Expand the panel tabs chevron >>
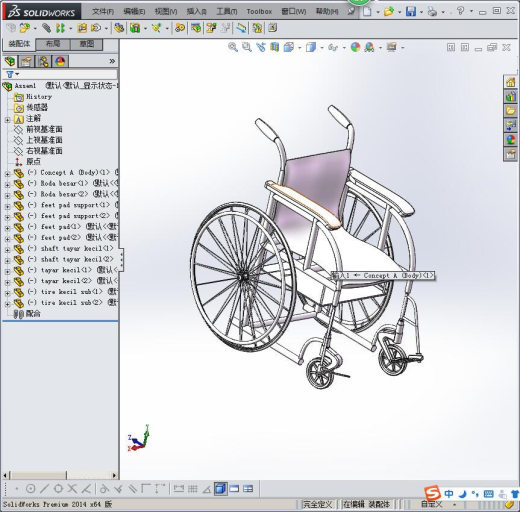520x512 pixels. point(112,61)
